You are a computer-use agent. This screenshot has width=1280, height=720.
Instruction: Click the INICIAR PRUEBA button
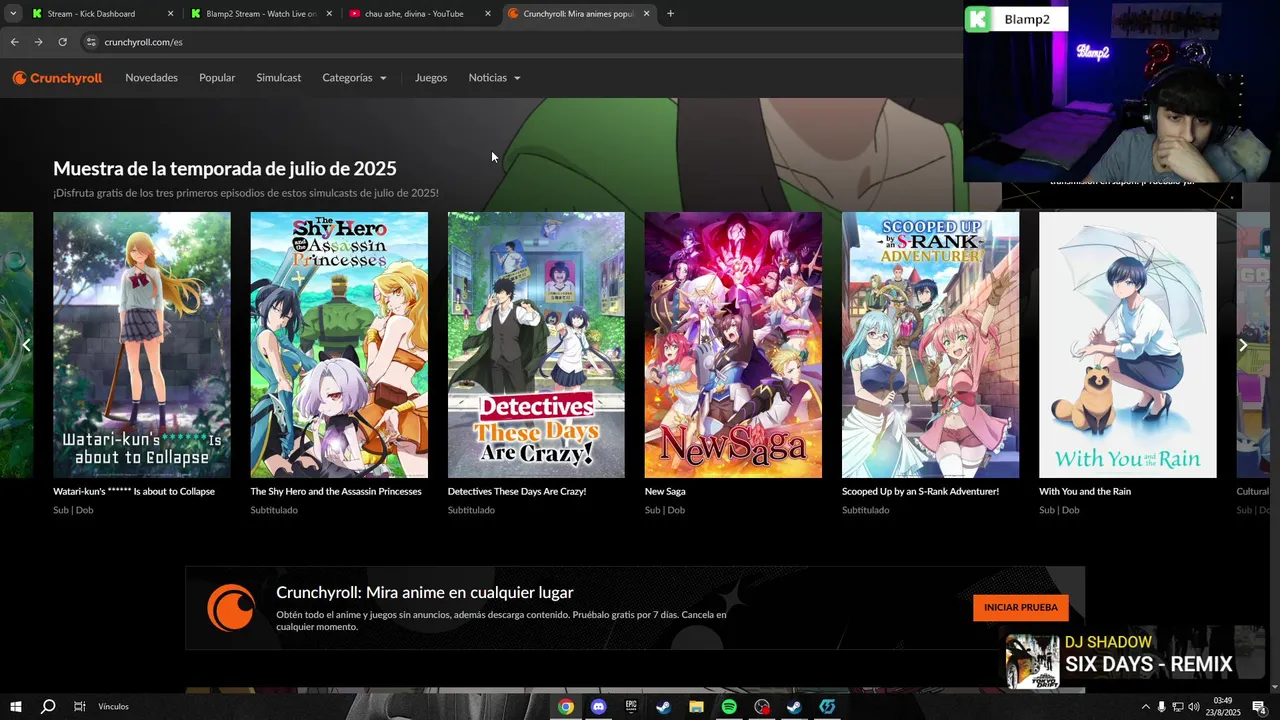(x=1020, y=607)
